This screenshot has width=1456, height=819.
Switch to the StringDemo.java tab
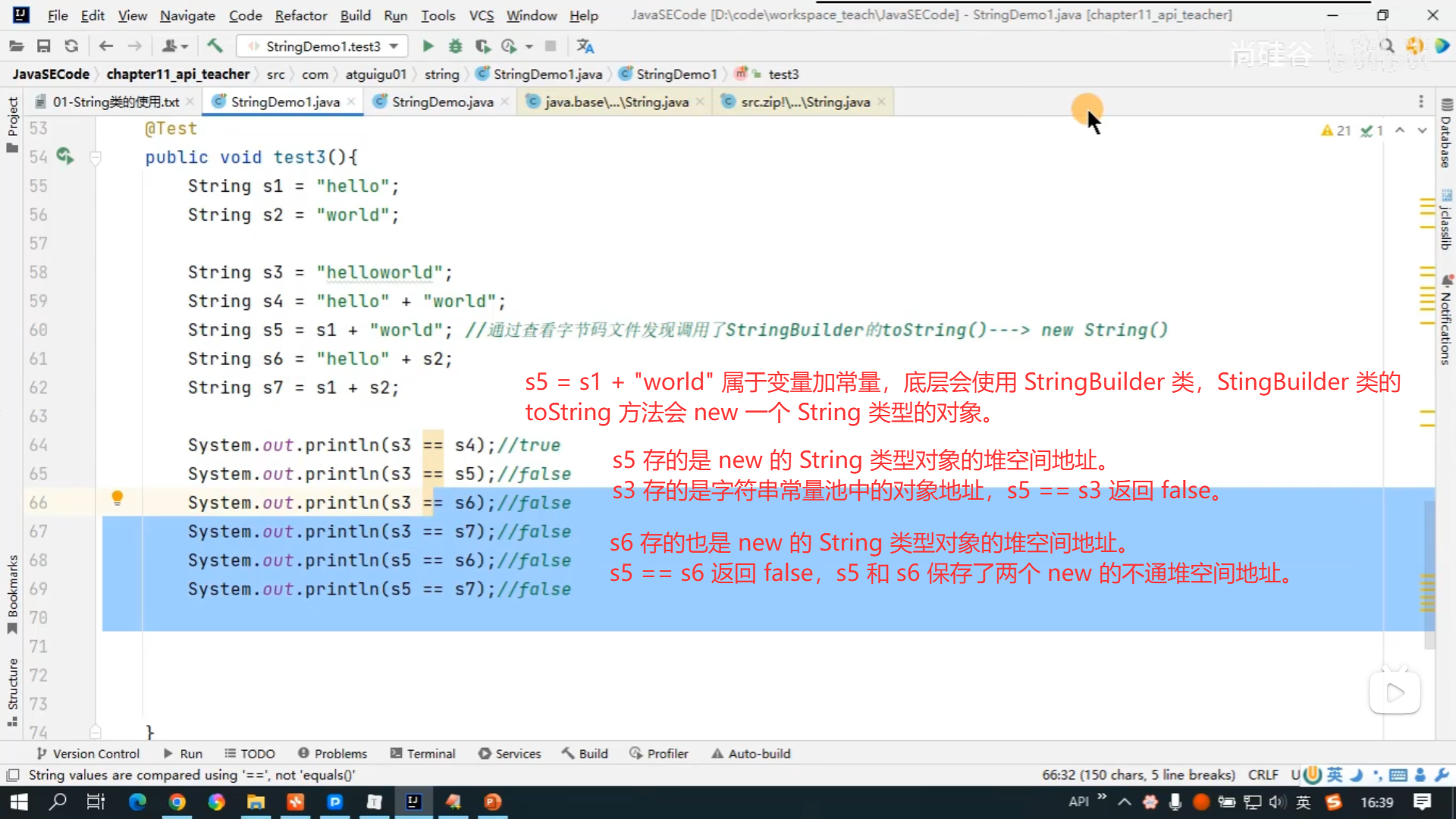442,102
